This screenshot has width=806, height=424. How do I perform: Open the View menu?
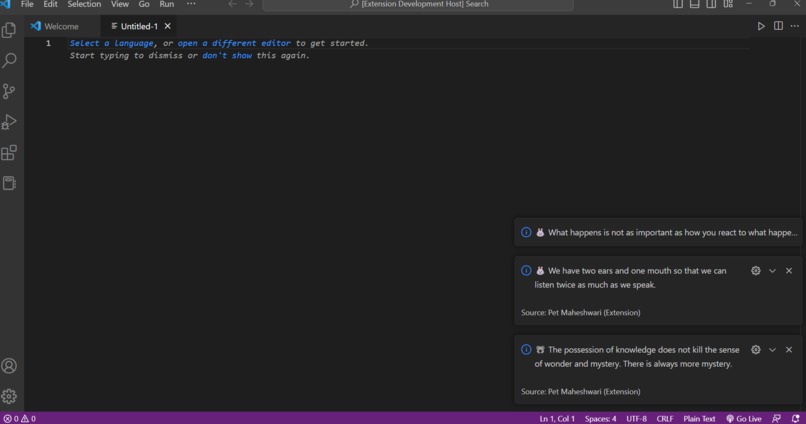pyautogui.click(x=120, y=4)
